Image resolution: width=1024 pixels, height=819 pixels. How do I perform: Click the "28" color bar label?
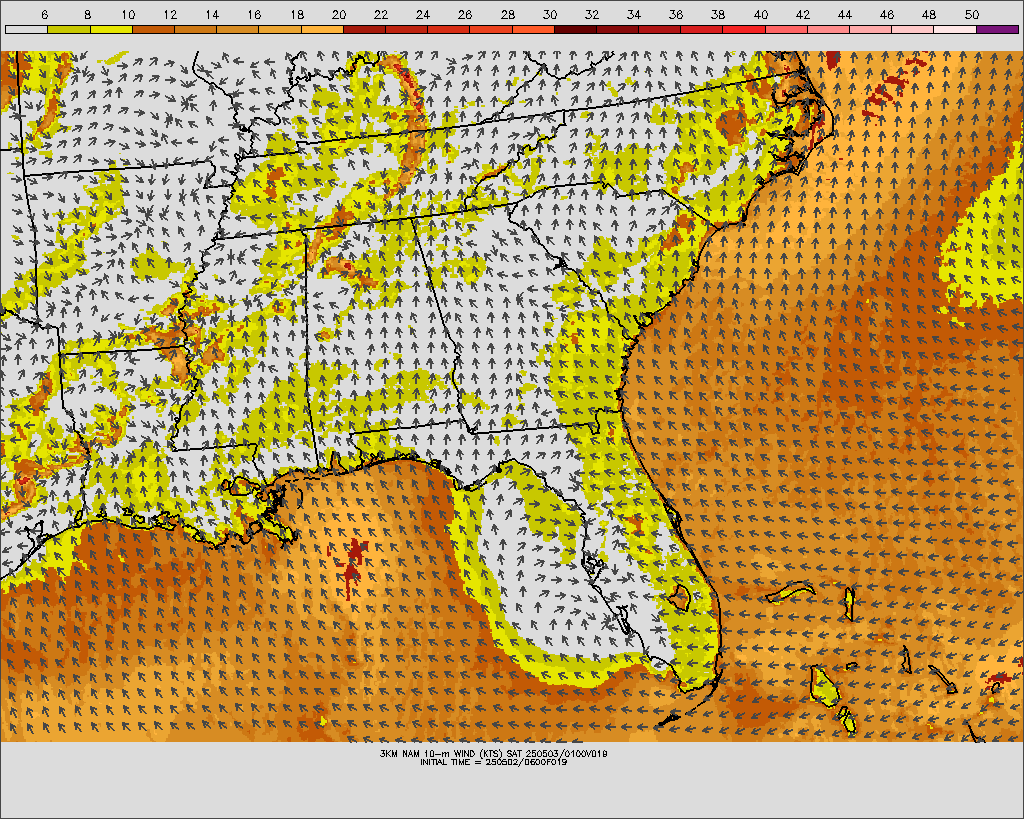coord(508,14)
